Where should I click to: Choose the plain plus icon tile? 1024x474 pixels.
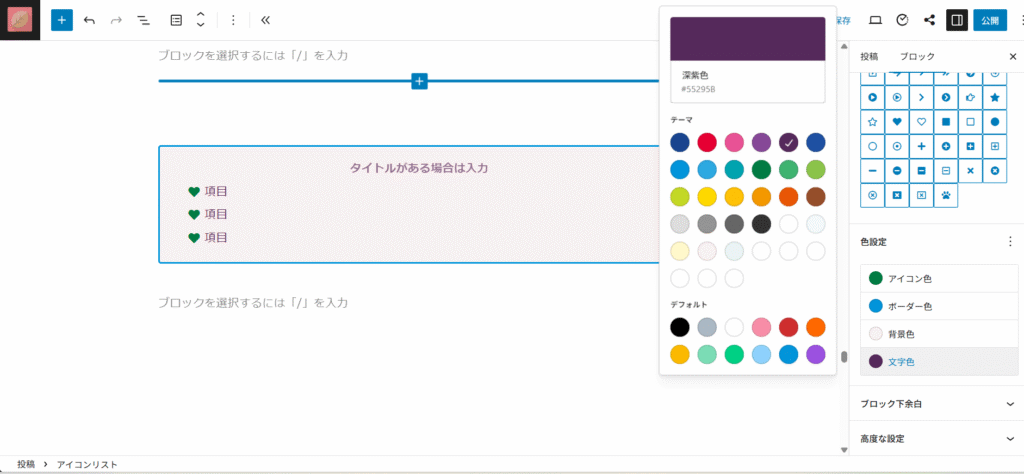click(921, 146)
